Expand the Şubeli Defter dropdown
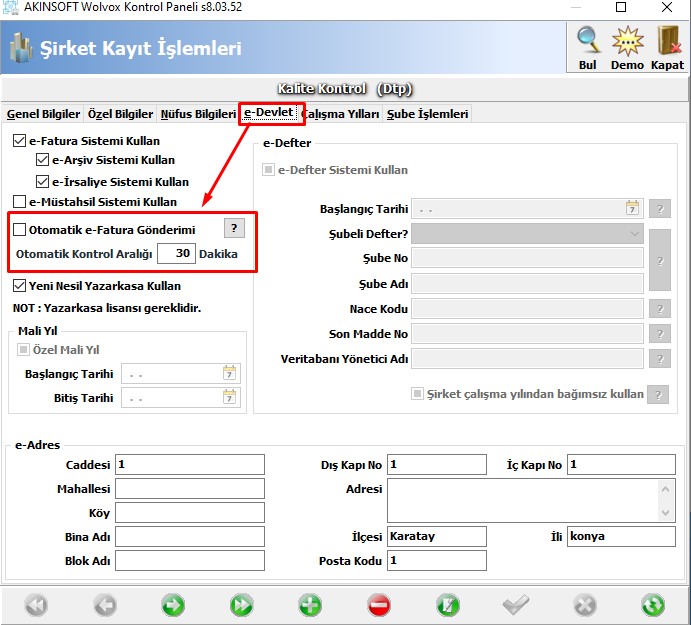Viewport: 691px width, 625px height. 634,234
